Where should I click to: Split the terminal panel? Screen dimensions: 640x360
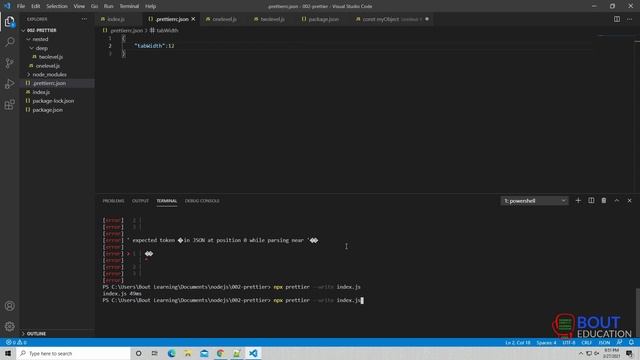coord(591,200)
